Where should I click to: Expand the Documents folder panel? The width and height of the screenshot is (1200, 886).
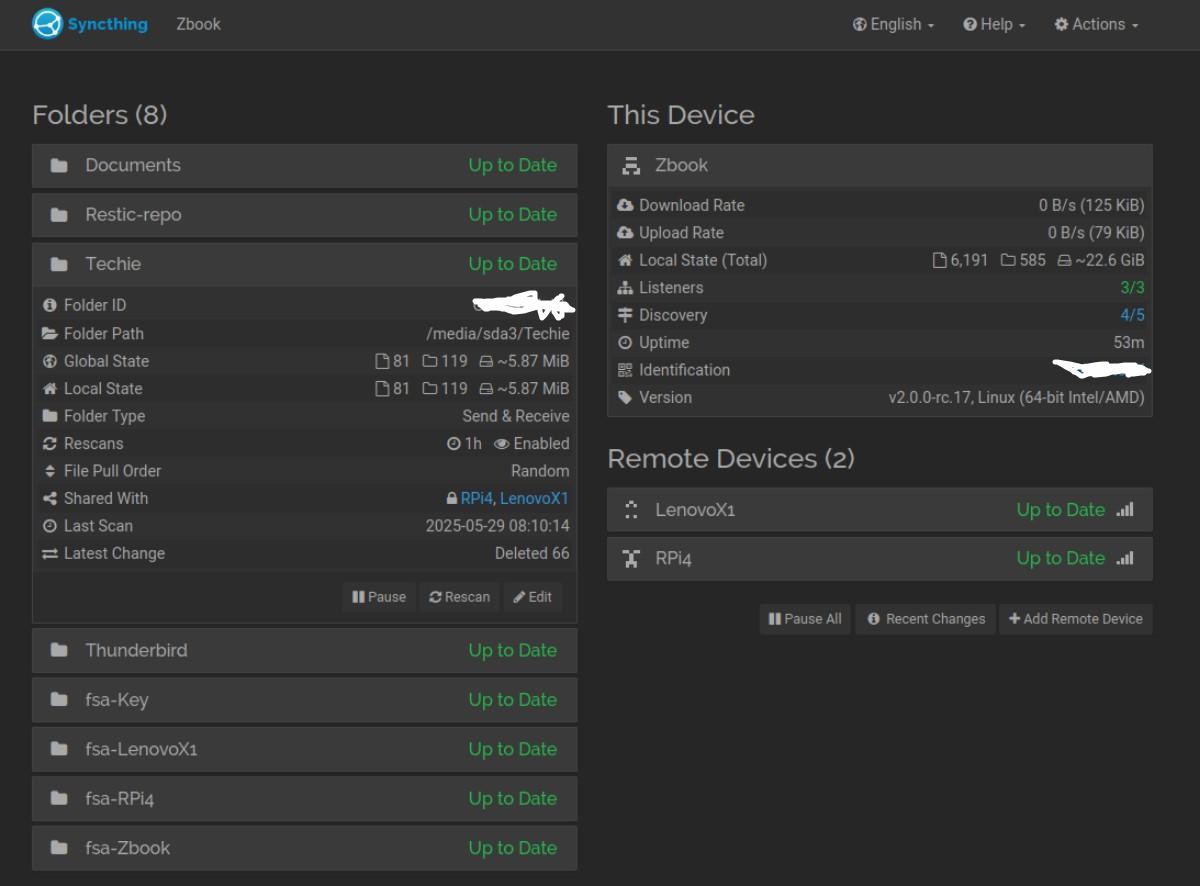click(305, 166)
